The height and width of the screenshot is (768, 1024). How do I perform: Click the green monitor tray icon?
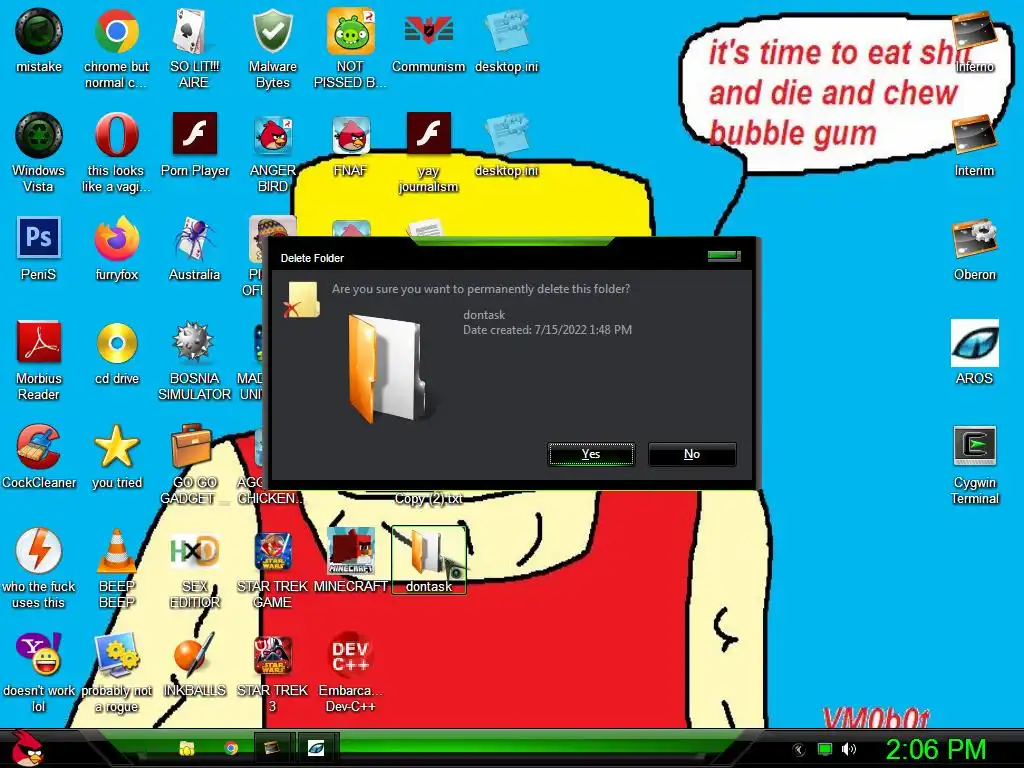point(825,749)
